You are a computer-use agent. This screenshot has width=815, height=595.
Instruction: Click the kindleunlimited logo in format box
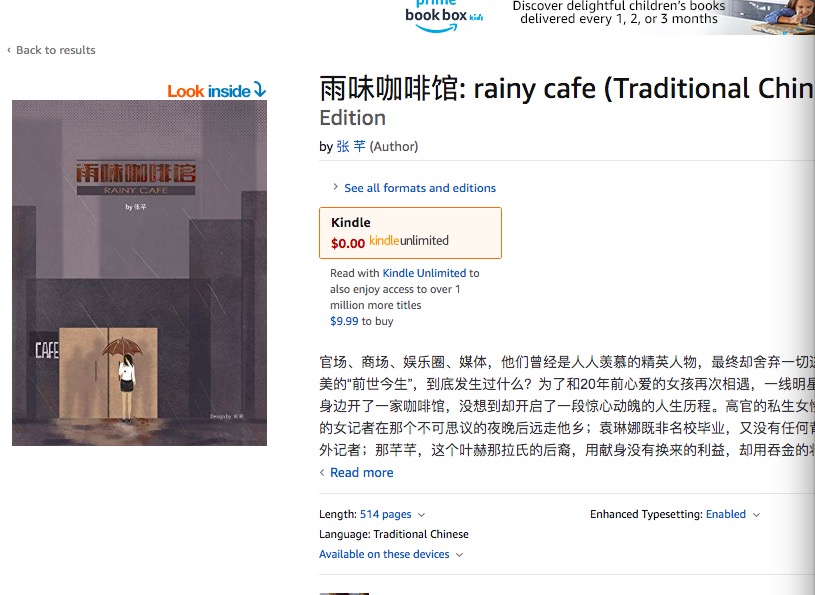tap(409, 241)
